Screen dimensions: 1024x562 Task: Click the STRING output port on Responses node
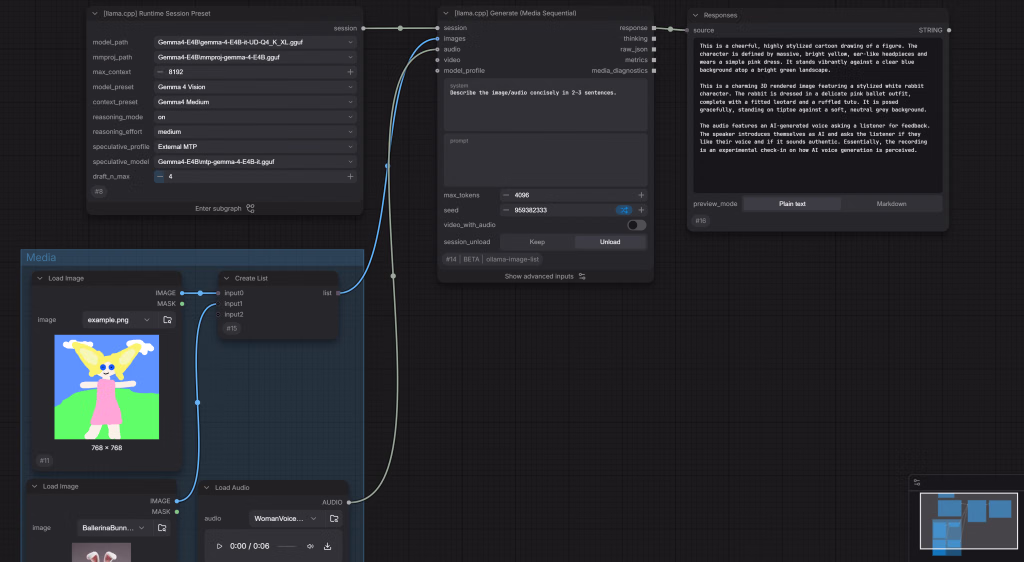pyautogui.click(x=948, y=30)
